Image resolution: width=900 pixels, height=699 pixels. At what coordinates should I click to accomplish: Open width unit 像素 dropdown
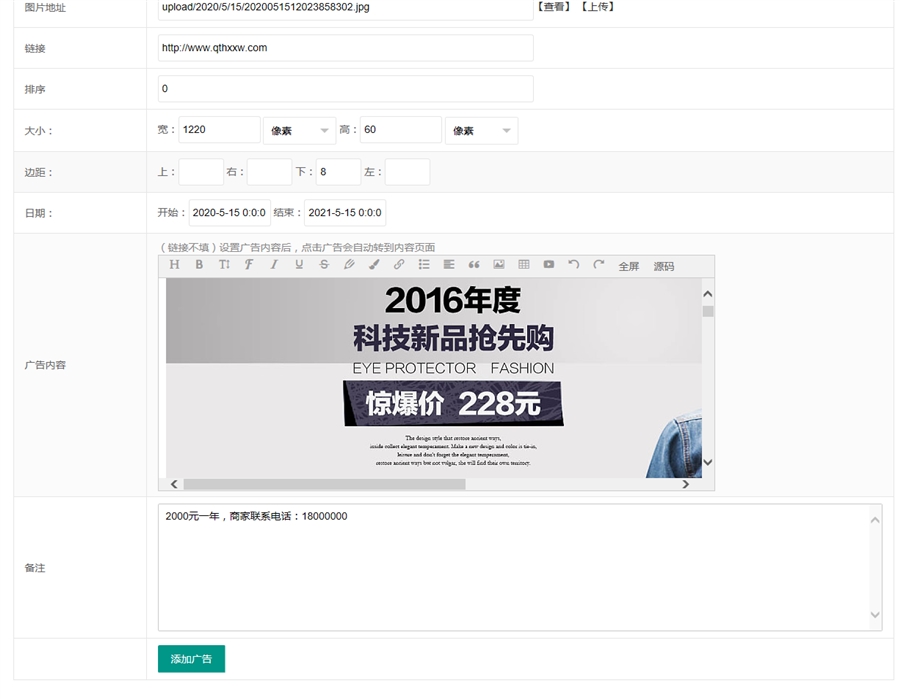pos(300,131)
